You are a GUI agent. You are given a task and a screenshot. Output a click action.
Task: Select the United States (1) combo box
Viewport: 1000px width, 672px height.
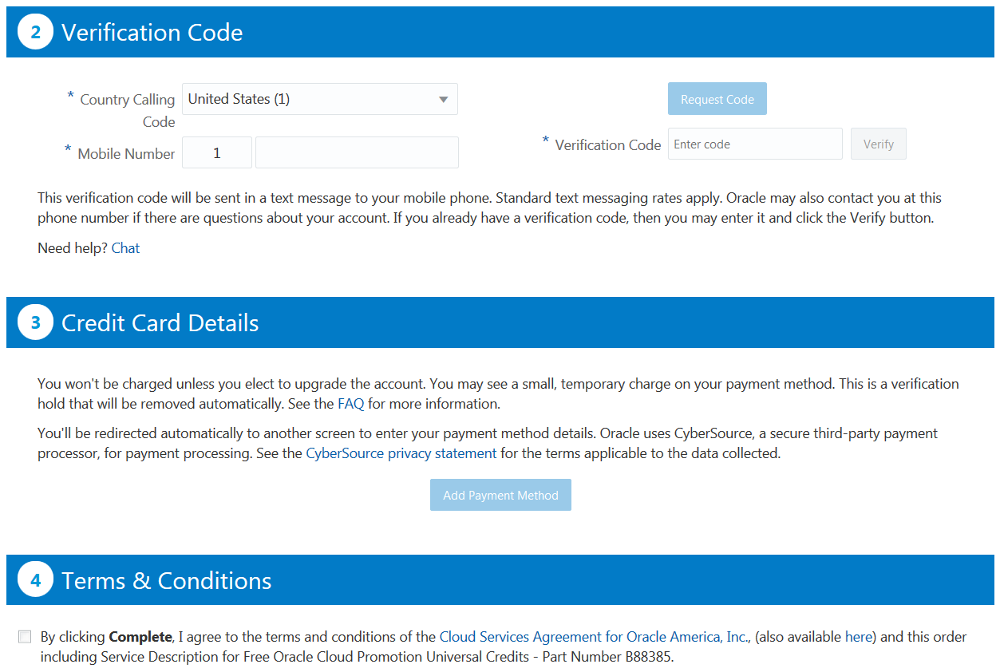pos(310,99)
